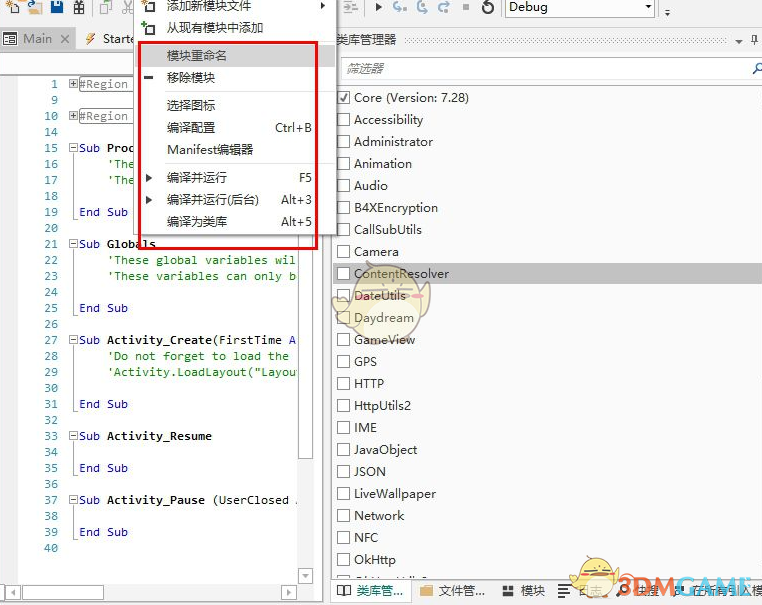The height and width of the screenshot is (605, 762).
Task: Collapse Sub Activity_Resume
Action: coord(73,436)
